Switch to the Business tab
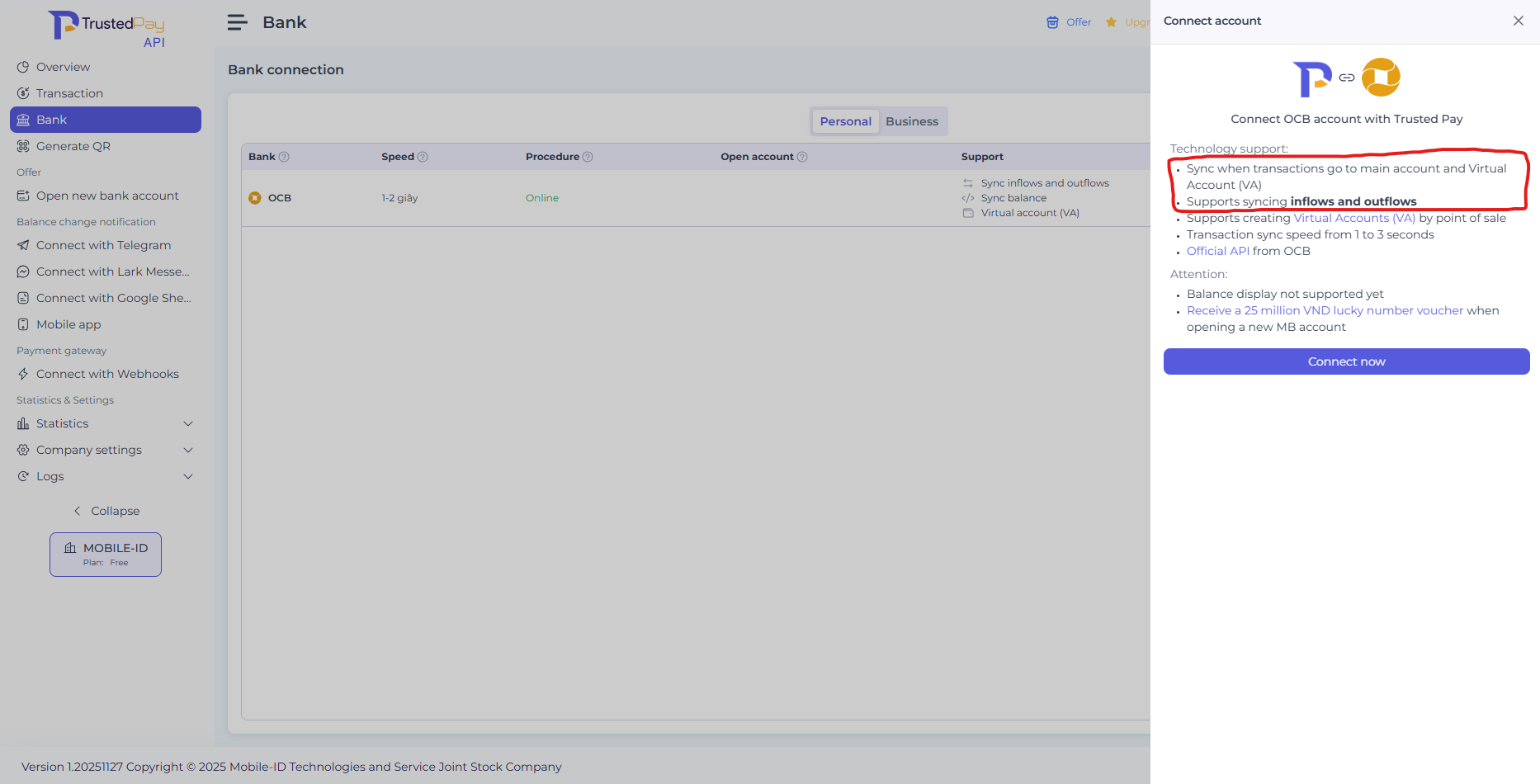 click(x=912, y=121)
